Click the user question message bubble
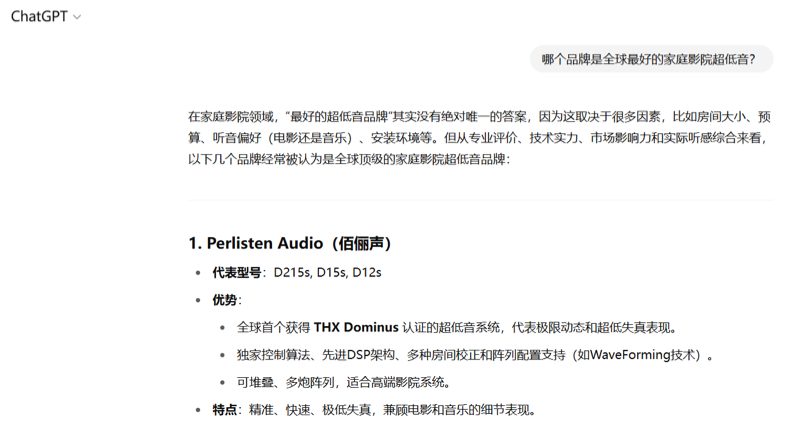Image resolution: width=808 pixels, height=433 pixels. (x=649, y=60)
